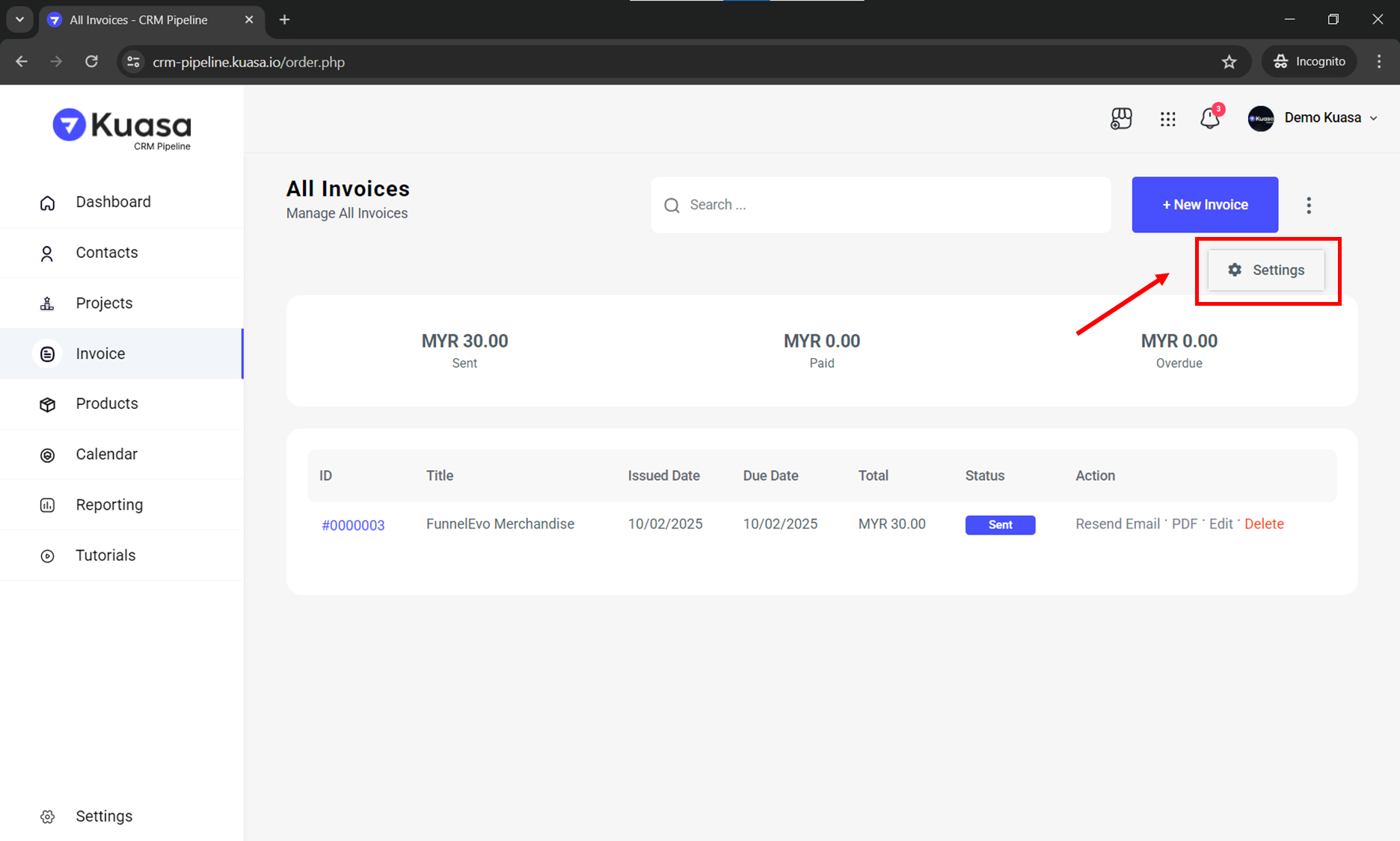Open the notifications bell icon
The height and width of the screenshot is (841, 1400).
tap(1209, 118)
